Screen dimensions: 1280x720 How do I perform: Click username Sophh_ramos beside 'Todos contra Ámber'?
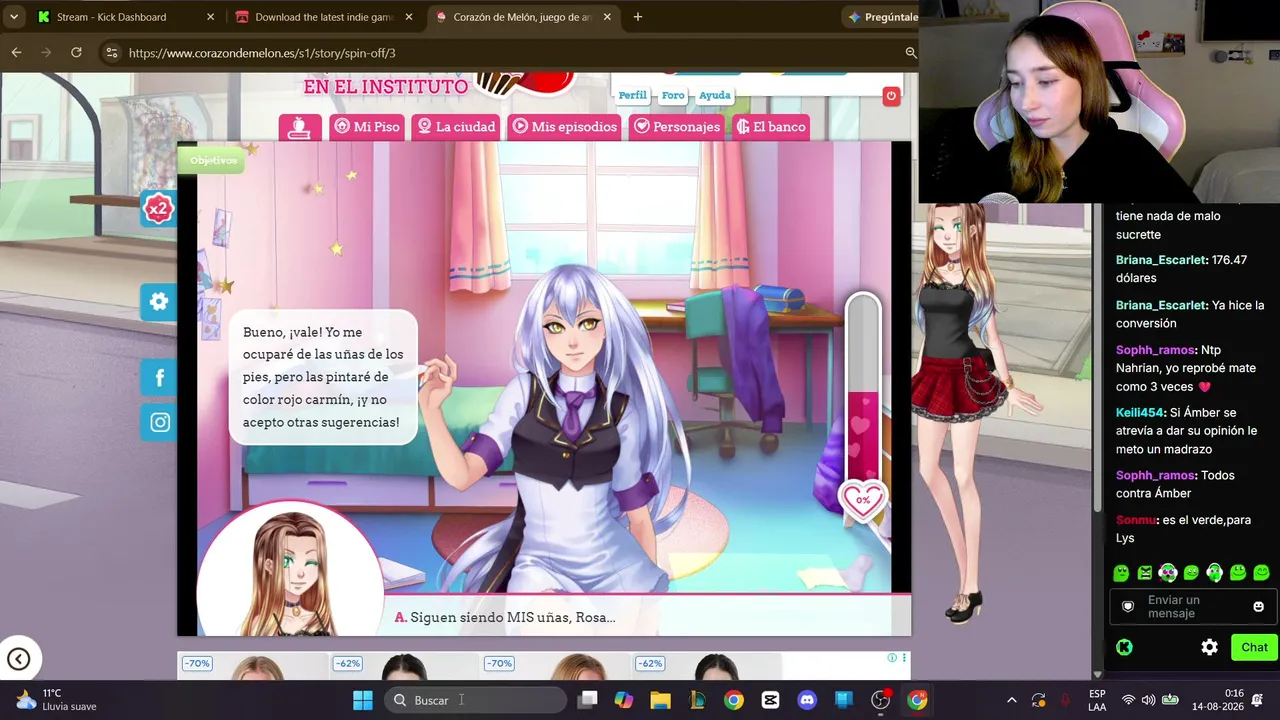coord(1155,475)
